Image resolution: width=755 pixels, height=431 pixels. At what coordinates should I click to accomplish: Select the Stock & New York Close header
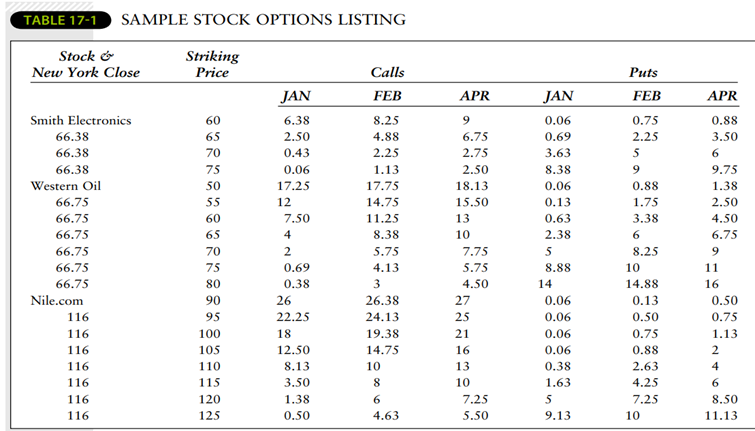coord(86,64)
